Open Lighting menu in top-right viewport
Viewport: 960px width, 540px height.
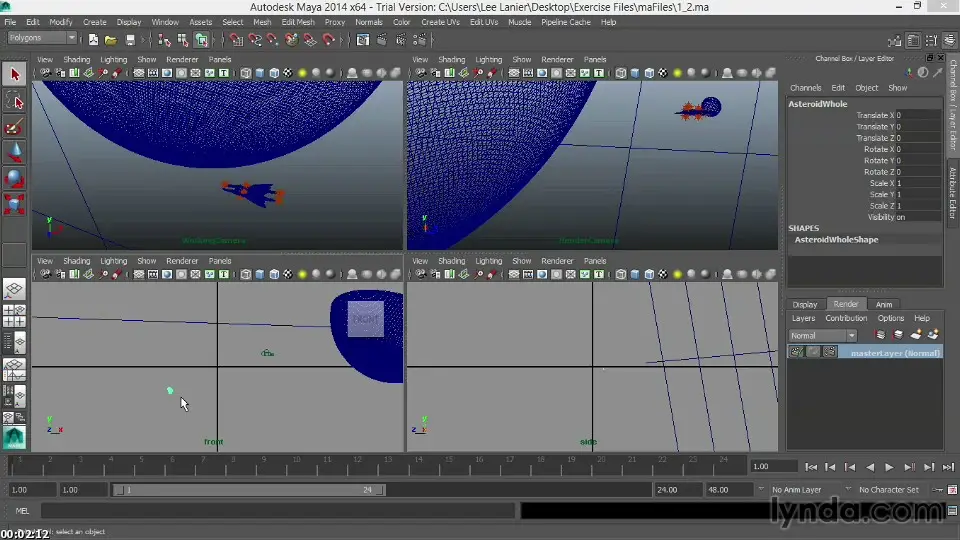489,59
